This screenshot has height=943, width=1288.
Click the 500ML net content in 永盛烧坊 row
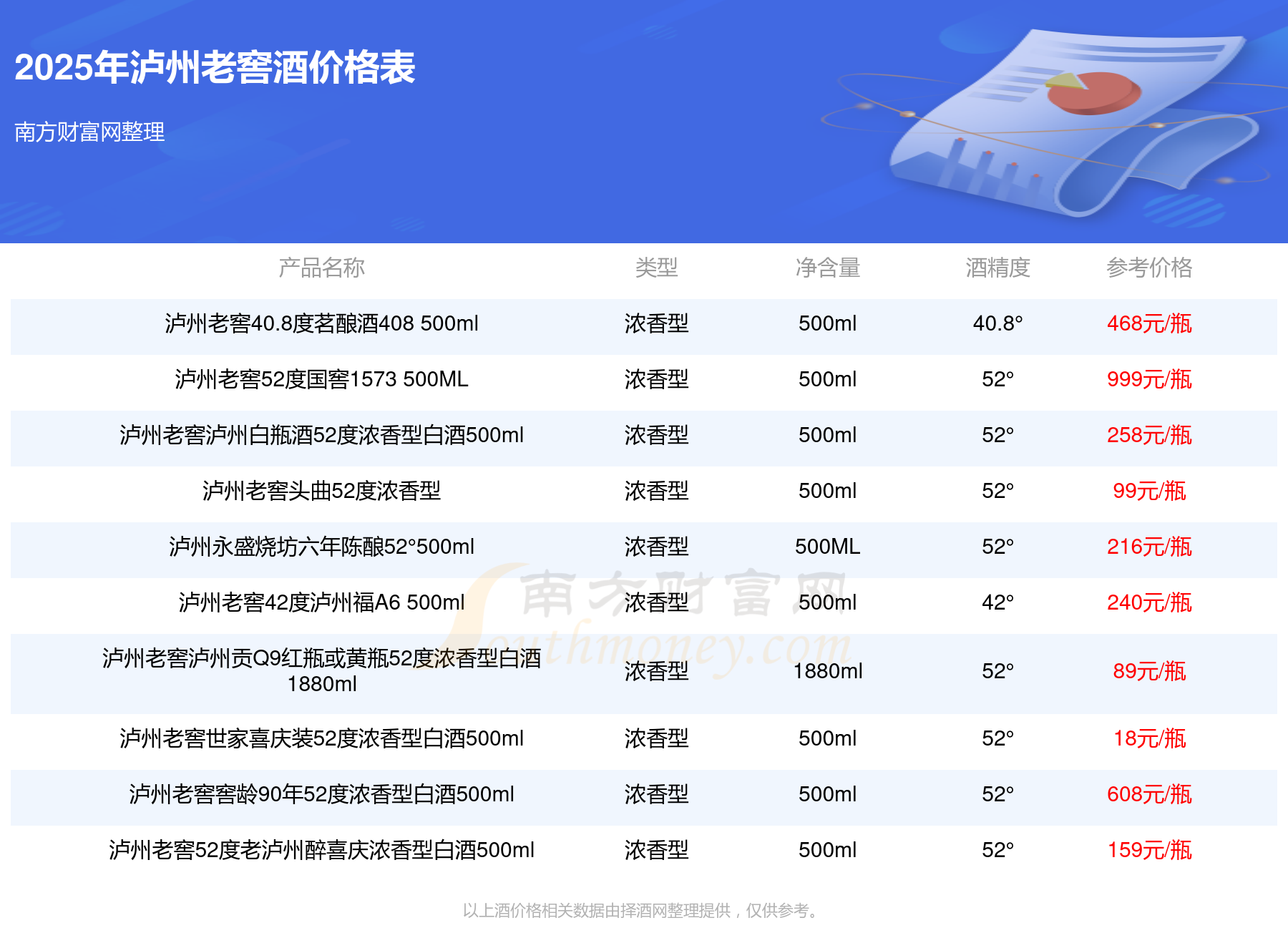pos(828,547)
